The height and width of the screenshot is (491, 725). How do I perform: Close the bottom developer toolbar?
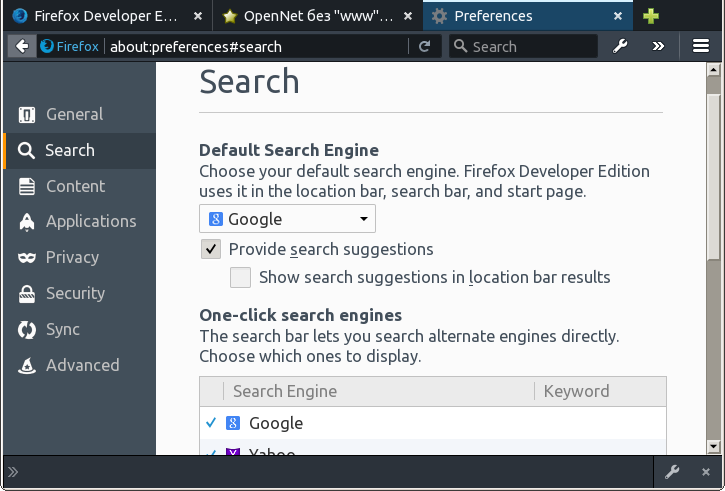pyautogui.click(x=706, y=472)
